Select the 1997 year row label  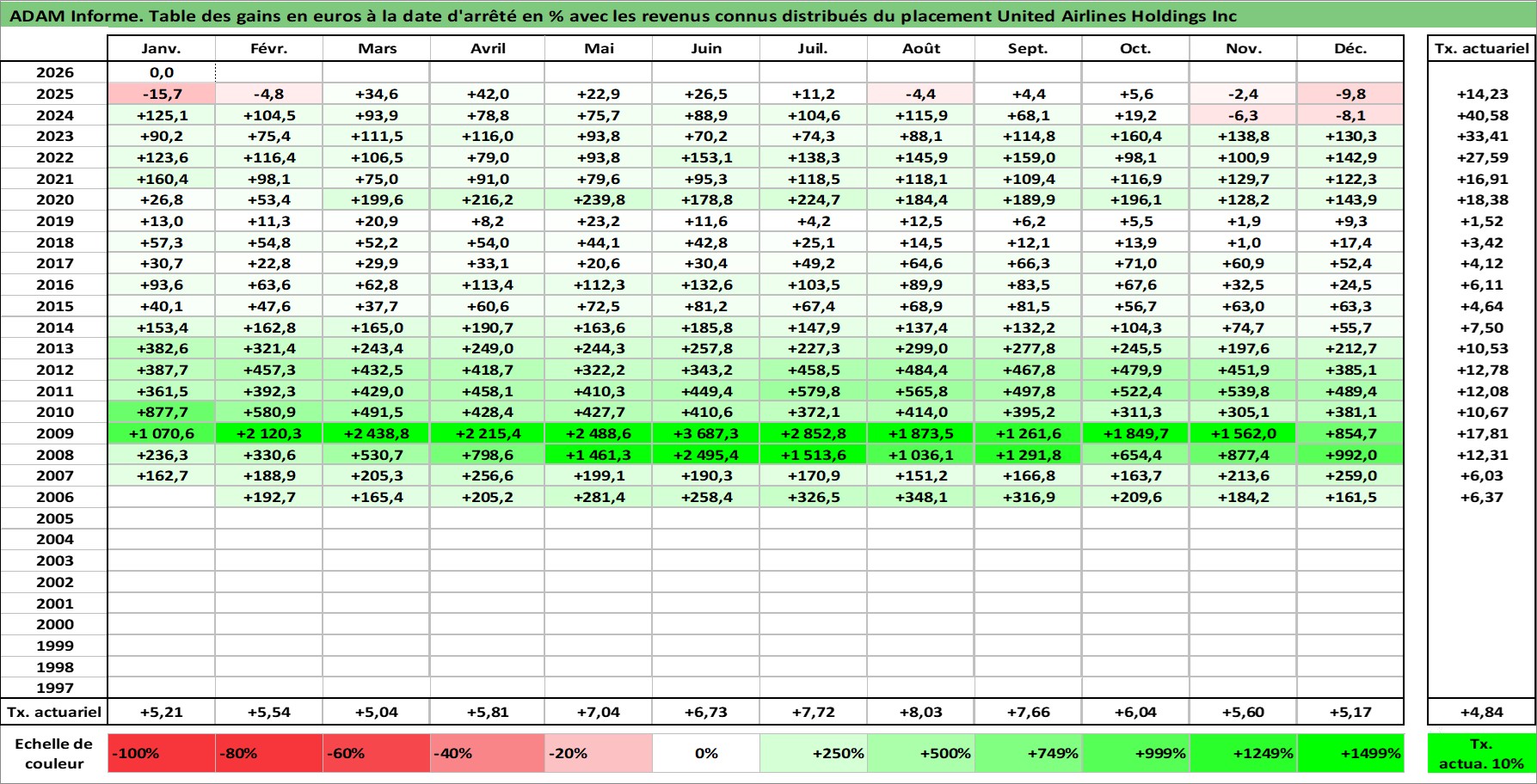point(54,688)
